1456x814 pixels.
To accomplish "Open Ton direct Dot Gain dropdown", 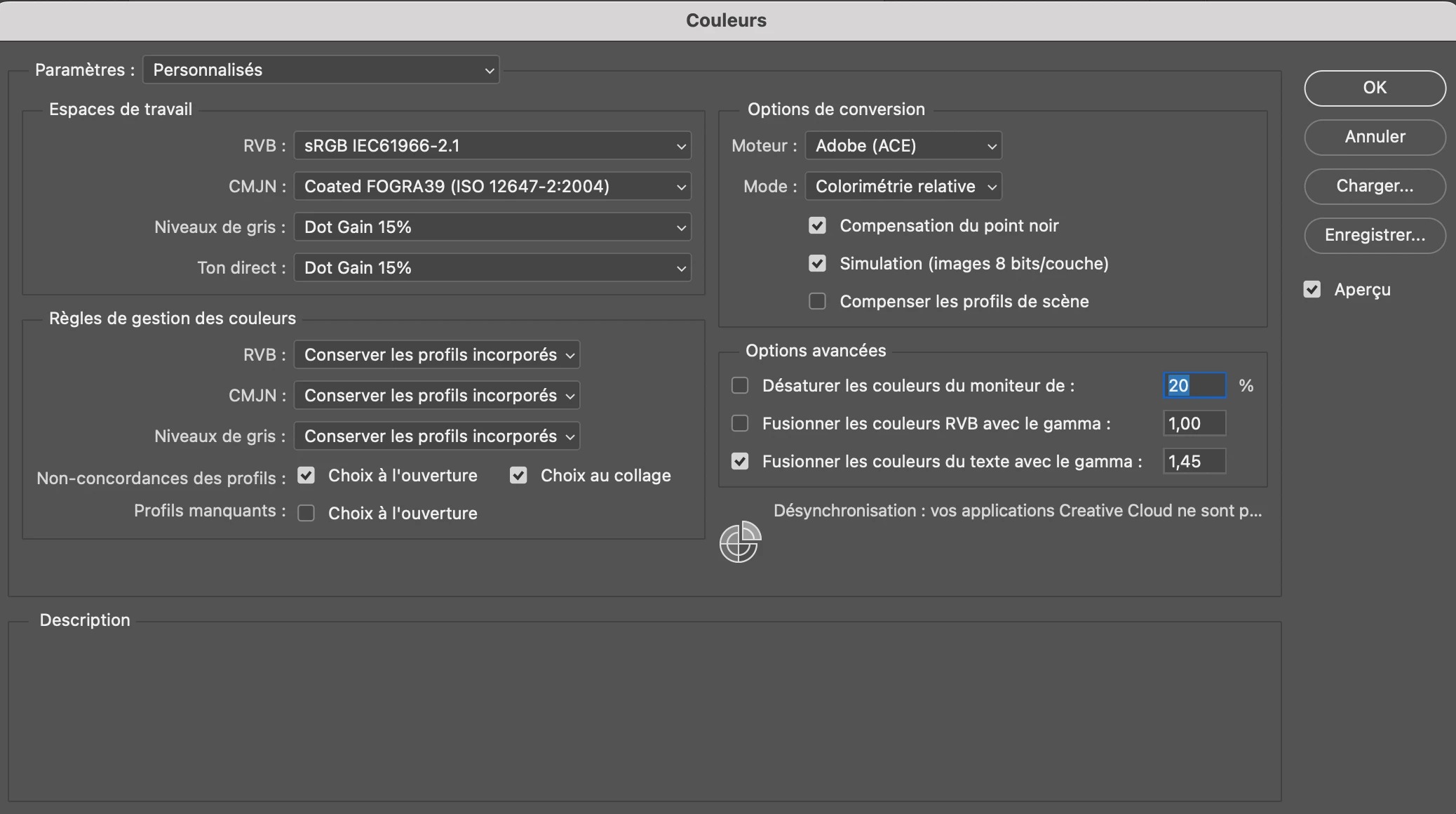I will point(492,268).
